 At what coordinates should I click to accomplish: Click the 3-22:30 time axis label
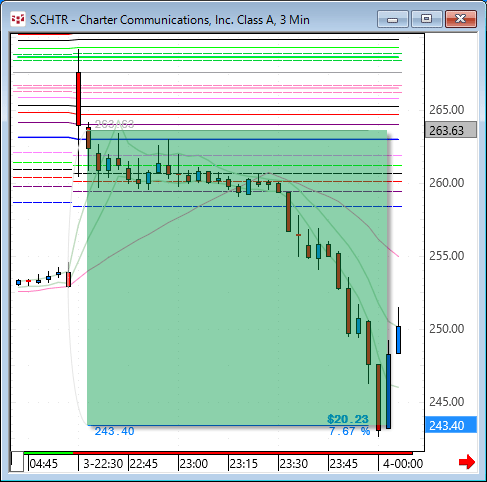pyautogui.click(x=103, y=464)
